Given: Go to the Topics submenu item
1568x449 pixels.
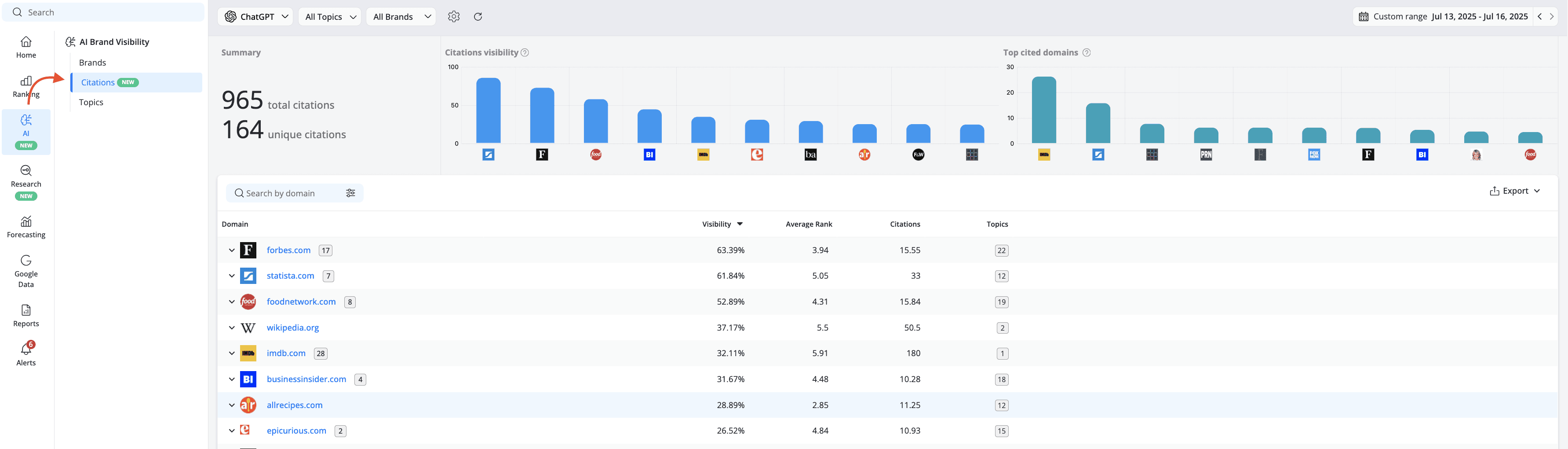Looking at the screenshot, I should [91, 103].
